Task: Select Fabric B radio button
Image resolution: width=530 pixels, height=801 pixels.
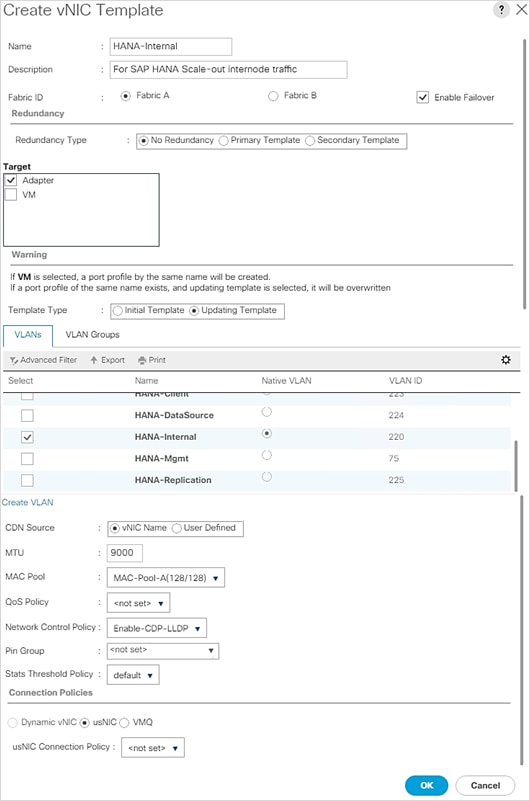Action: [x=273, y=96]
